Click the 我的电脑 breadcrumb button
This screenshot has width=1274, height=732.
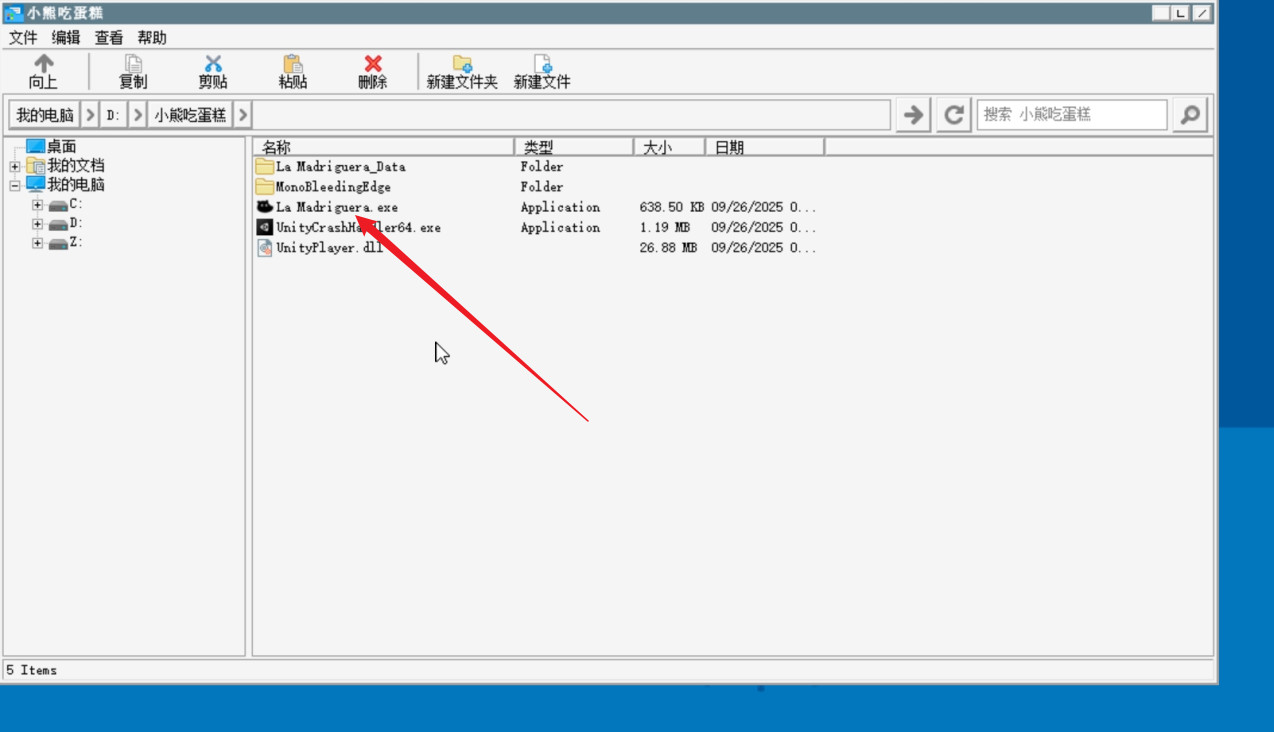click(x=45, y=115)
